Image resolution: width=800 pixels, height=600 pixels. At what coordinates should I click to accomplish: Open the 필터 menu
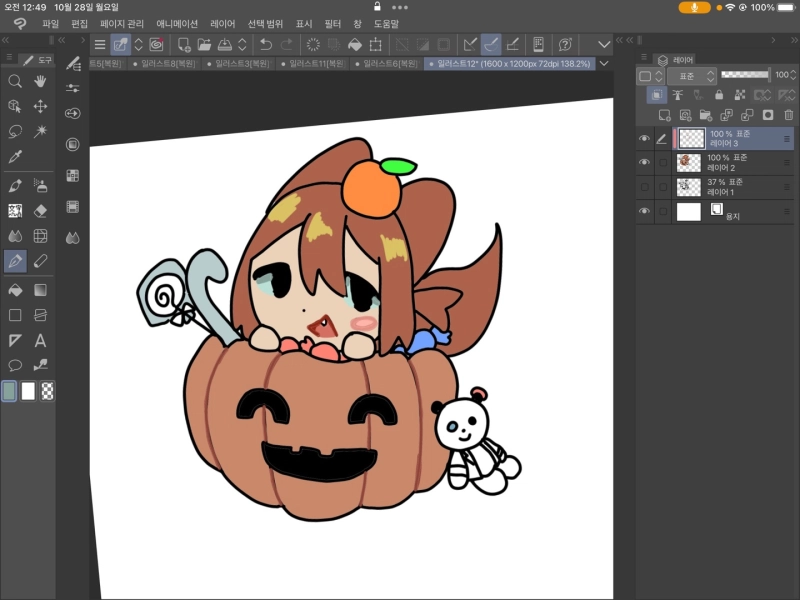point(332,23)
